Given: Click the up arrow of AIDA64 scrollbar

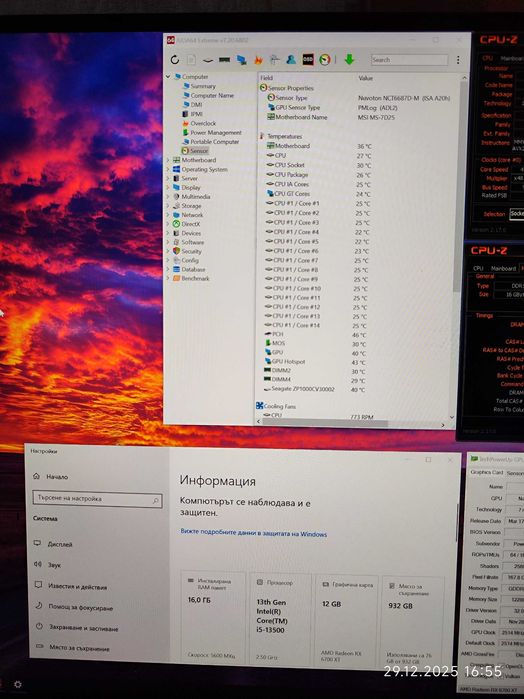Looking at the screenshot, I should [464, 78].
